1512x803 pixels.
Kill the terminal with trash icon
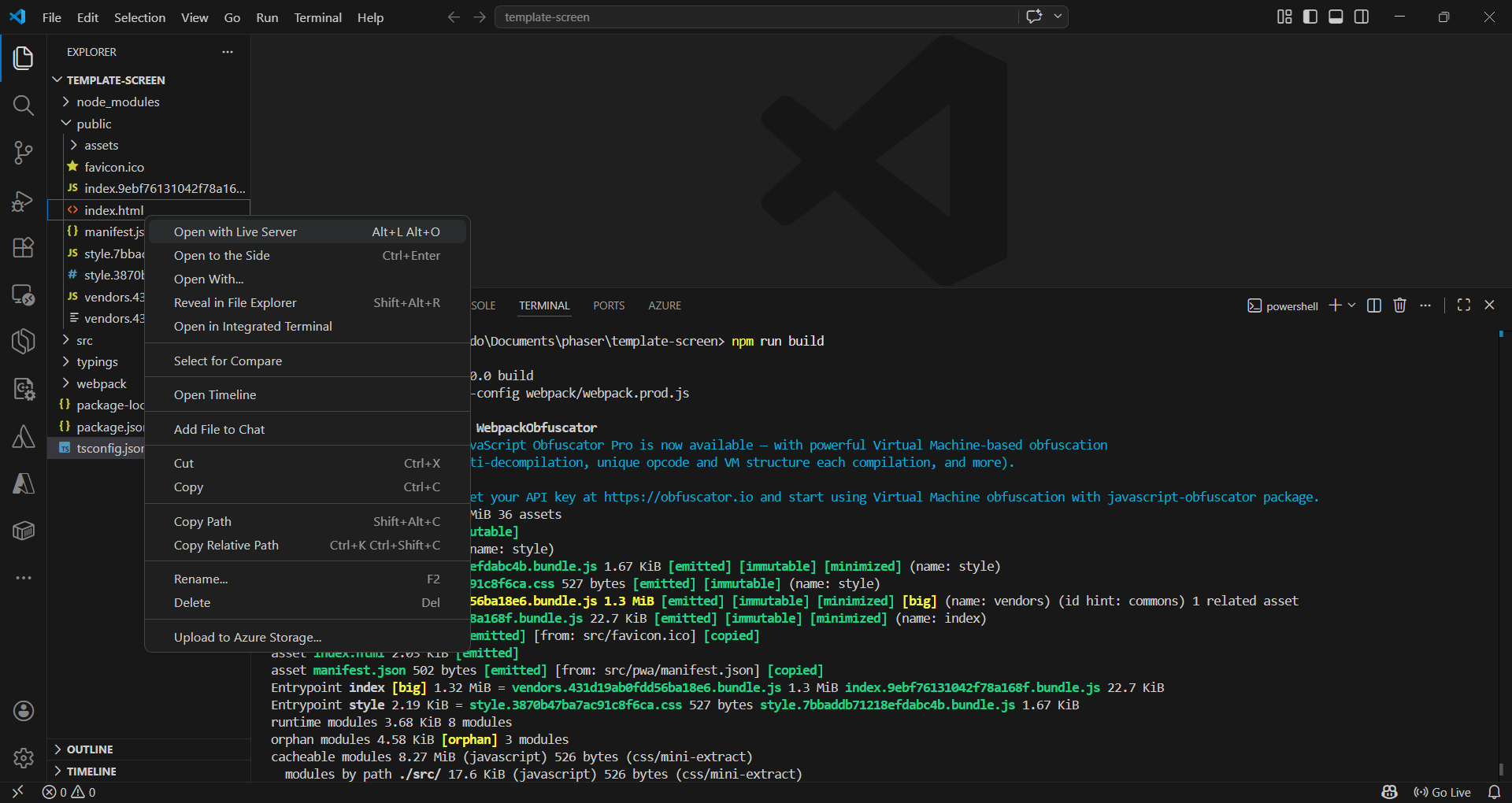(x=1399, y=305)
